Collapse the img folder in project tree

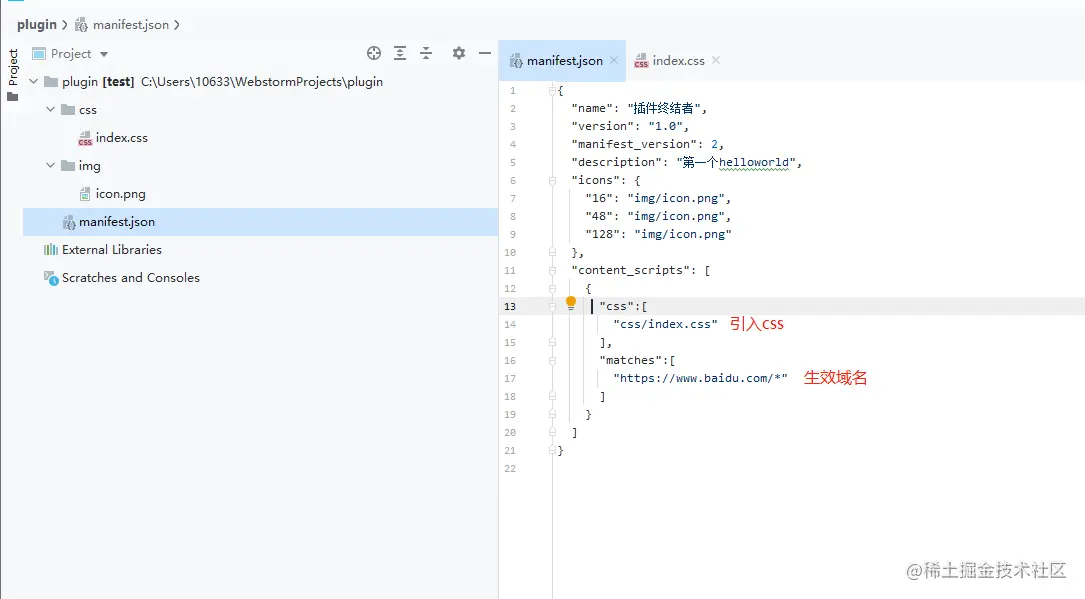coord(51,166)
